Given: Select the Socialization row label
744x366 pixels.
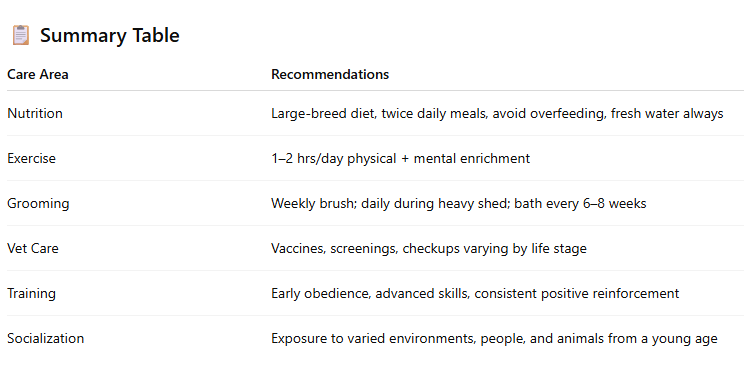Looking at the screenshot, I should 46,338.
